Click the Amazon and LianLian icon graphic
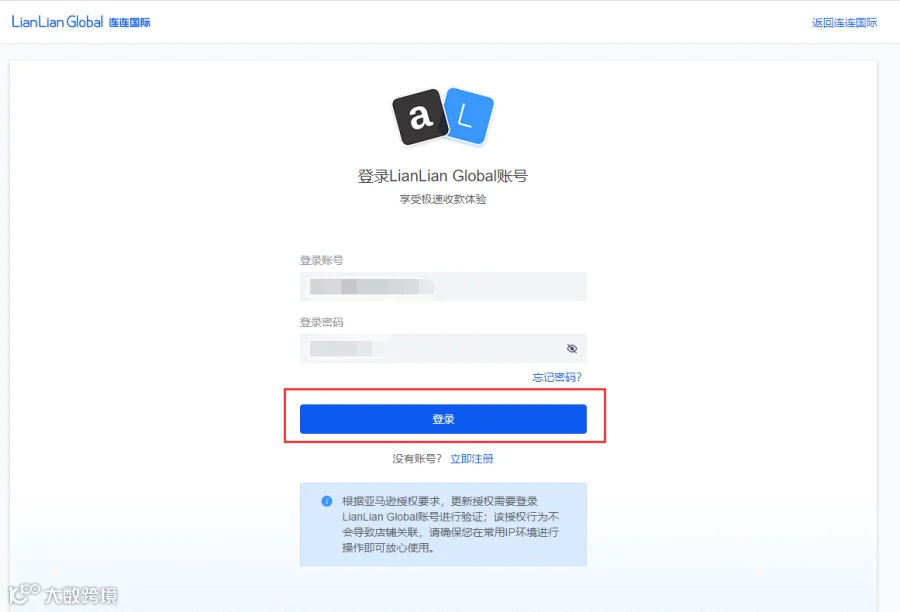 [443, 117]
